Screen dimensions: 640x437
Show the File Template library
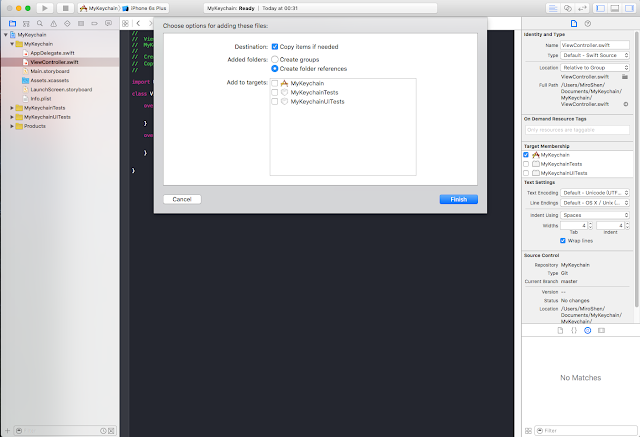pos(560,331)
